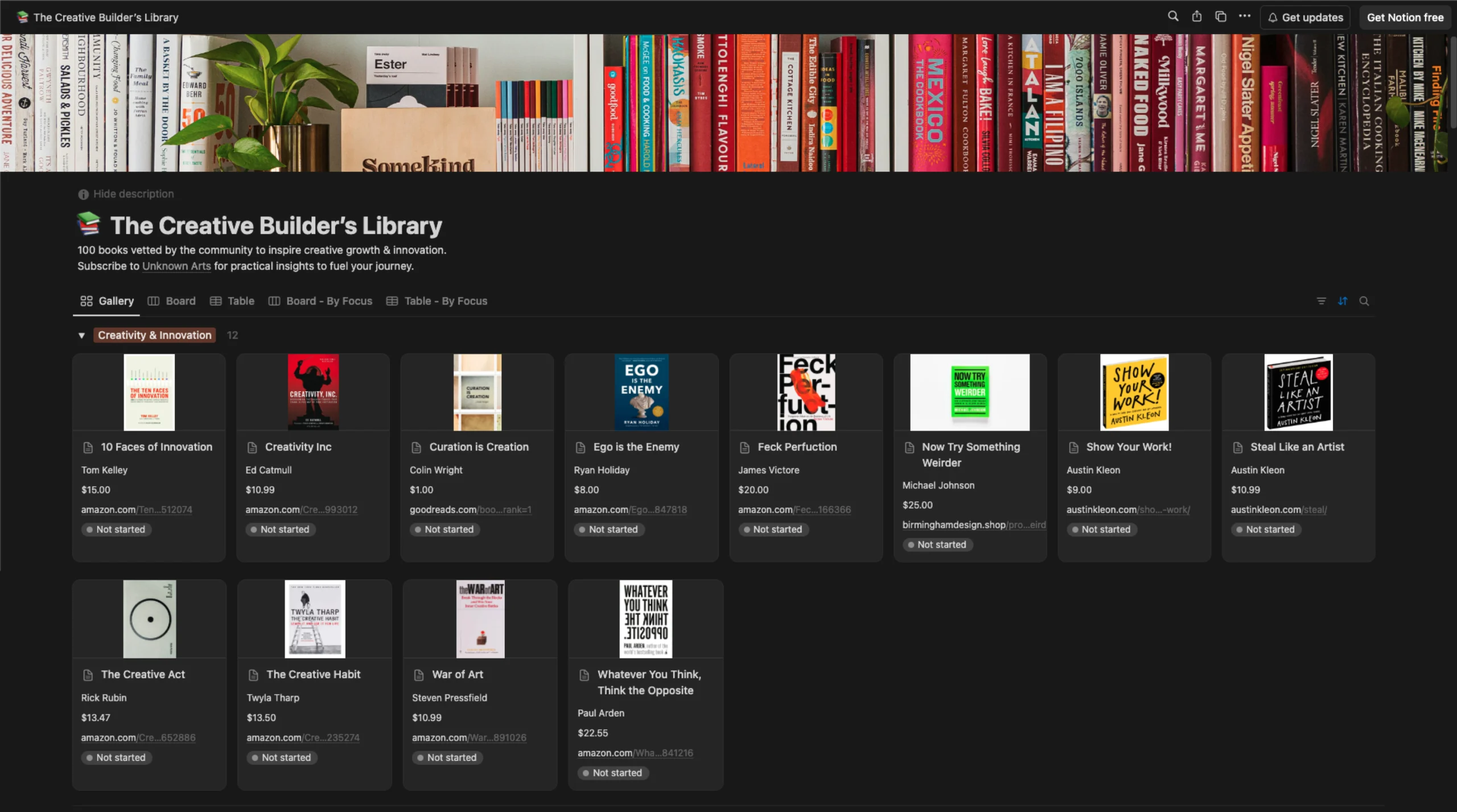Image resolution: width=1457 pixels, height=812 pixels.
Task: Click the page icon for Feck Perfuction
Action: [745, 447]
